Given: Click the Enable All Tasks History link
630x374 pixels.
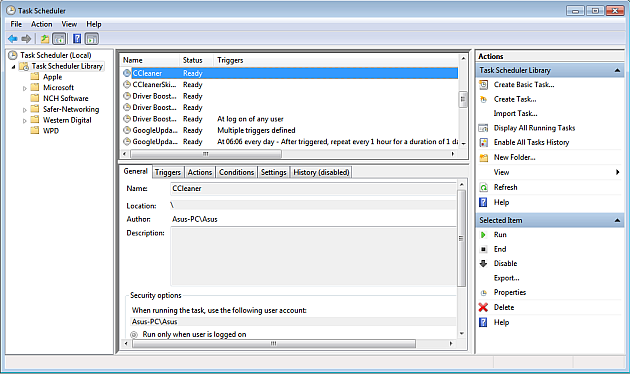Looking at the screenshot, I should pos(531,143).
